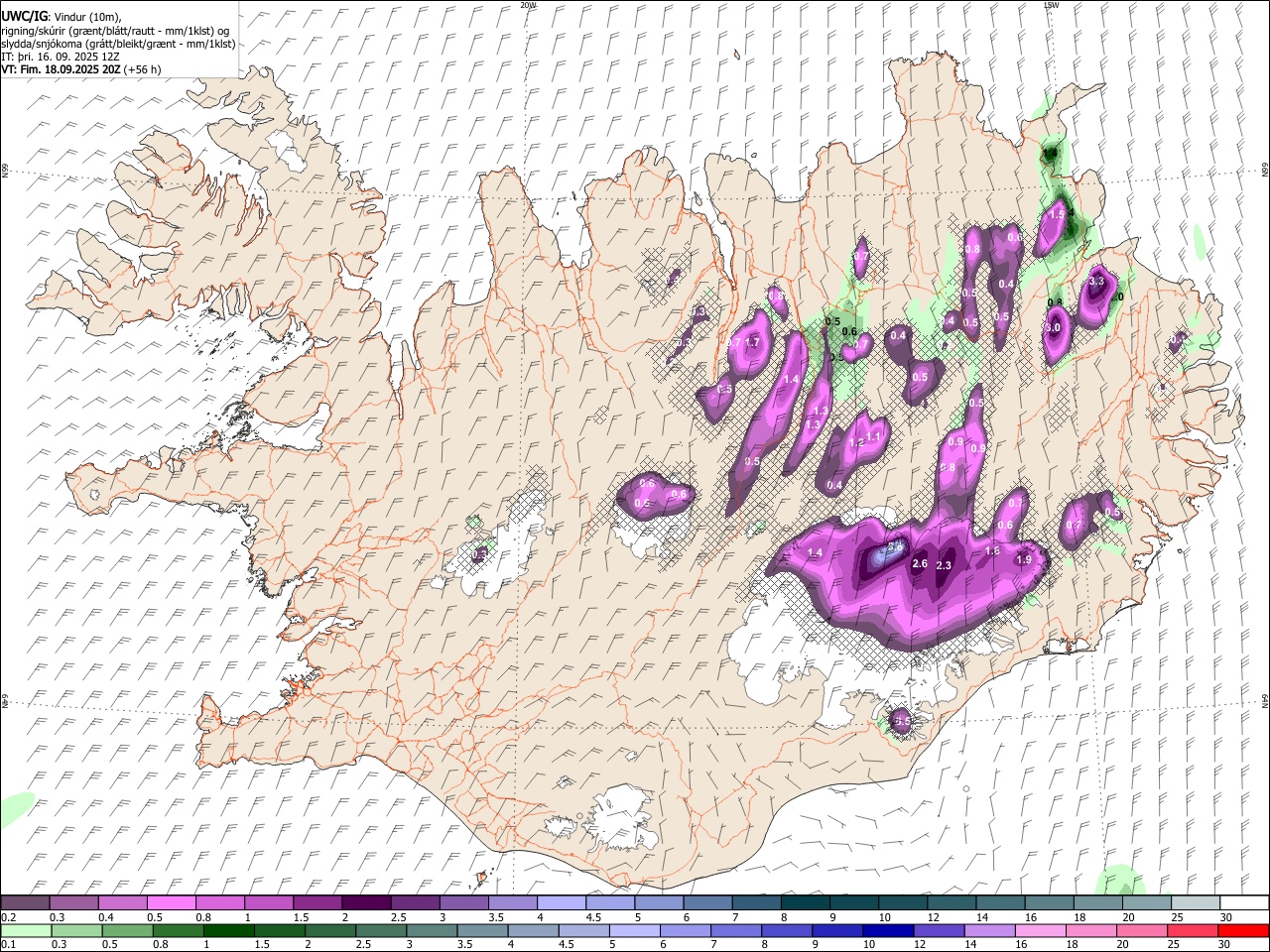Choose the crimson swatch labeled 25 in lower row
The image size is (1270, 952).
click(1193, 930)
